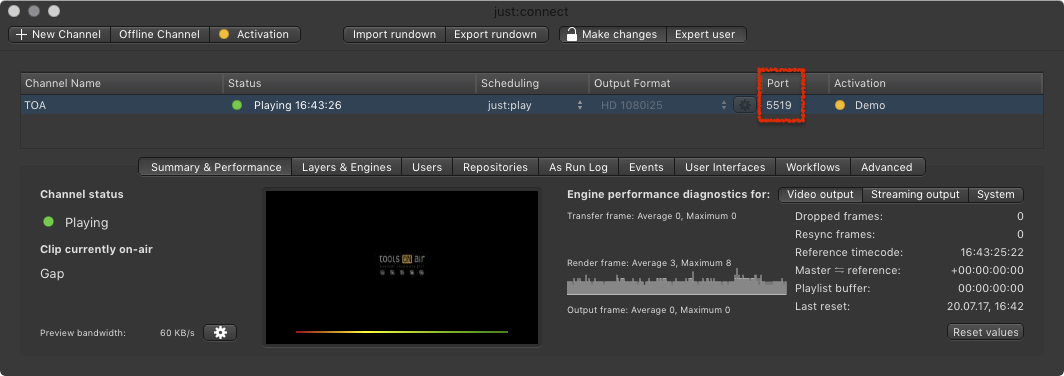Click the Master reference offset value
The width and height of the screenshot is (1064, 376).
point(987,271)
